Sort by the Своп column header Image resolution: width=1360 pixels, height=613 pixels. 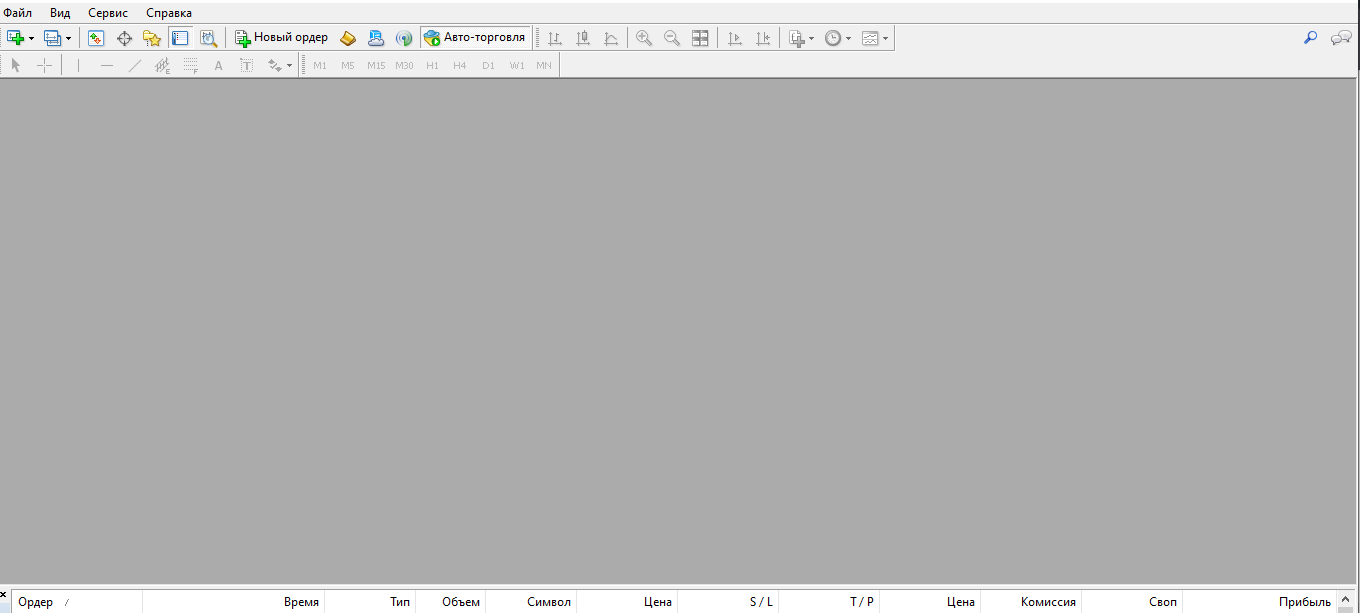tap(1132, 602)
